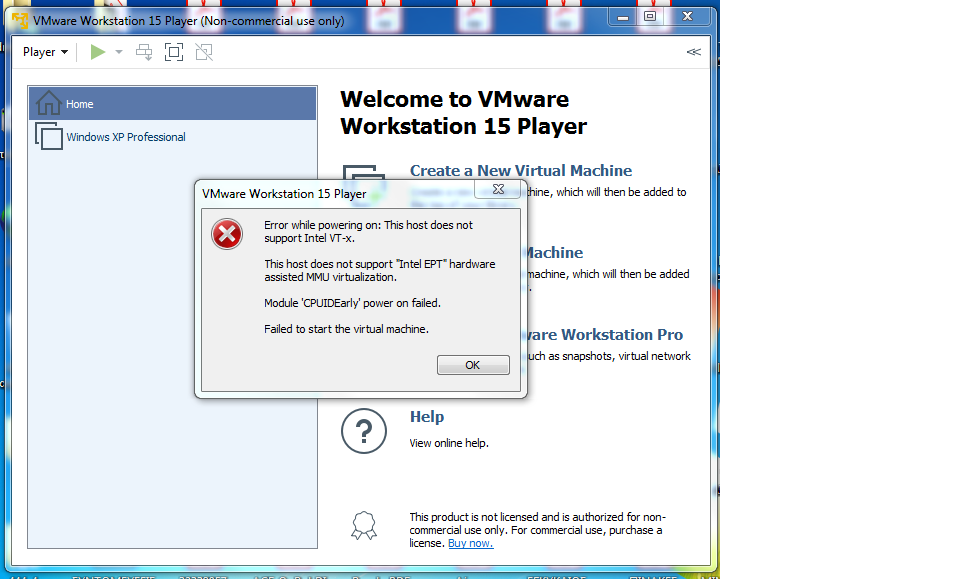Open the Player dropdown menu
This screenshot has height=579, width=955.
[x=45, y=52]
